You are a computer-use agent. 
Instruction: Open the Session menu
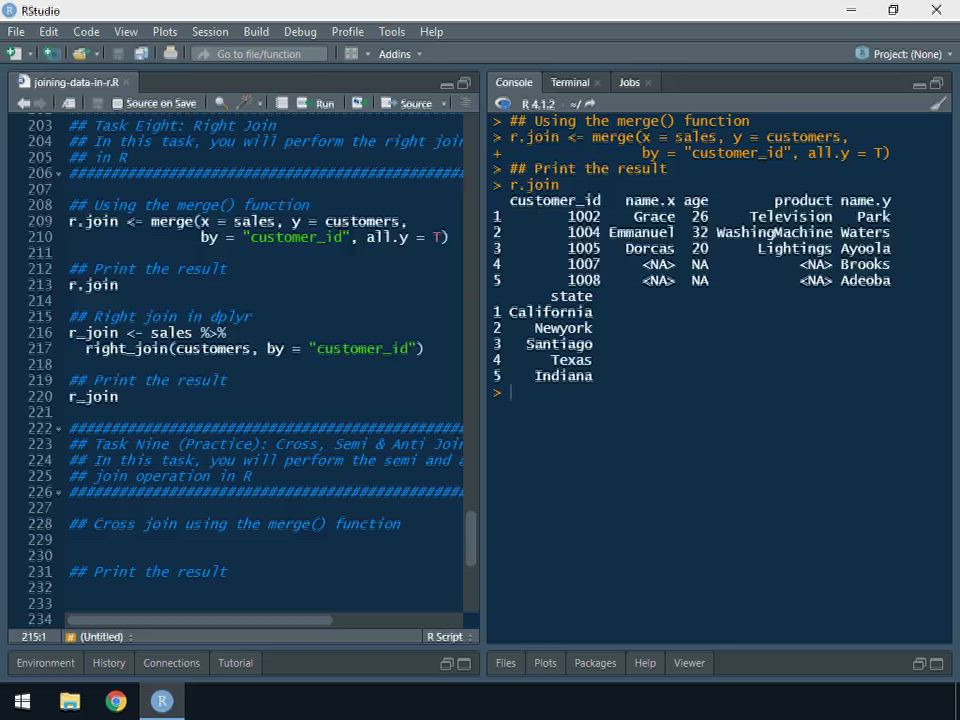click(x=210, y=32)
